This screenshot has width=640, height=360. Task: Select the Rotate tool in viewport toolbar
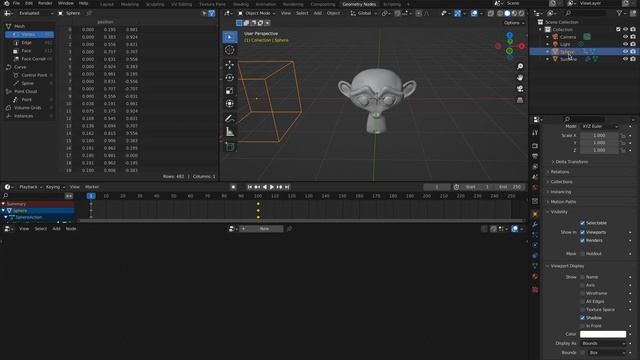pyautogui.click(x=230, y=78)
